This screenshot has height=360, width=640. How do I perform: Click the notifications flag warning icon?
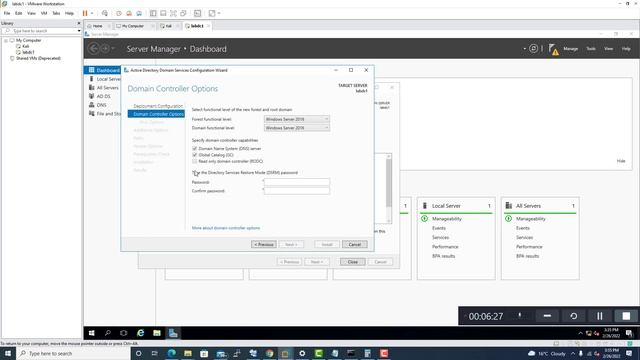click(x=553, y=49)
